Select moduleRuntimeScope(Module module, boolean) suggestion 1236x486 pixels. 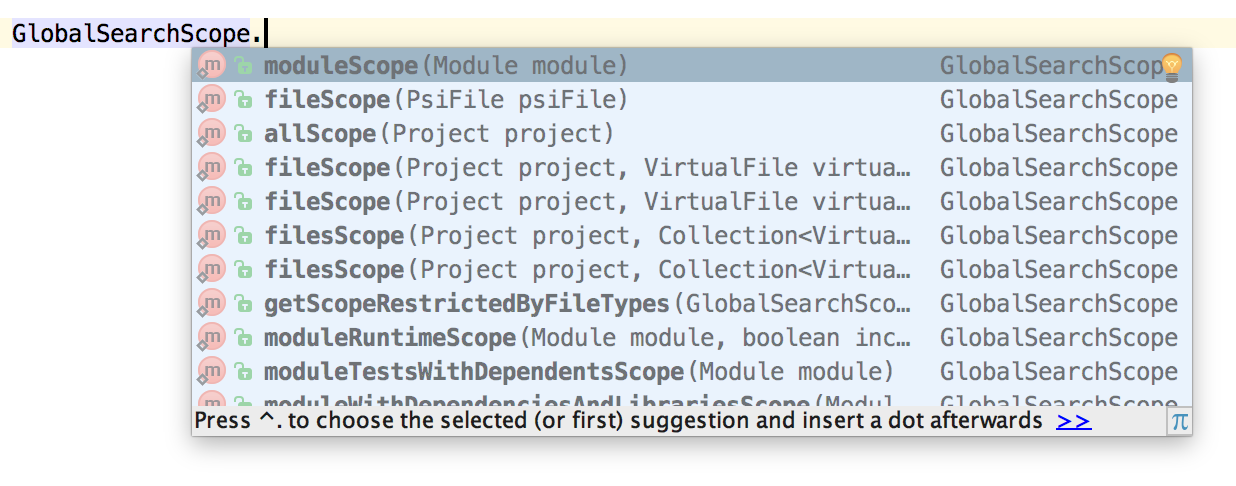(691, 338)
